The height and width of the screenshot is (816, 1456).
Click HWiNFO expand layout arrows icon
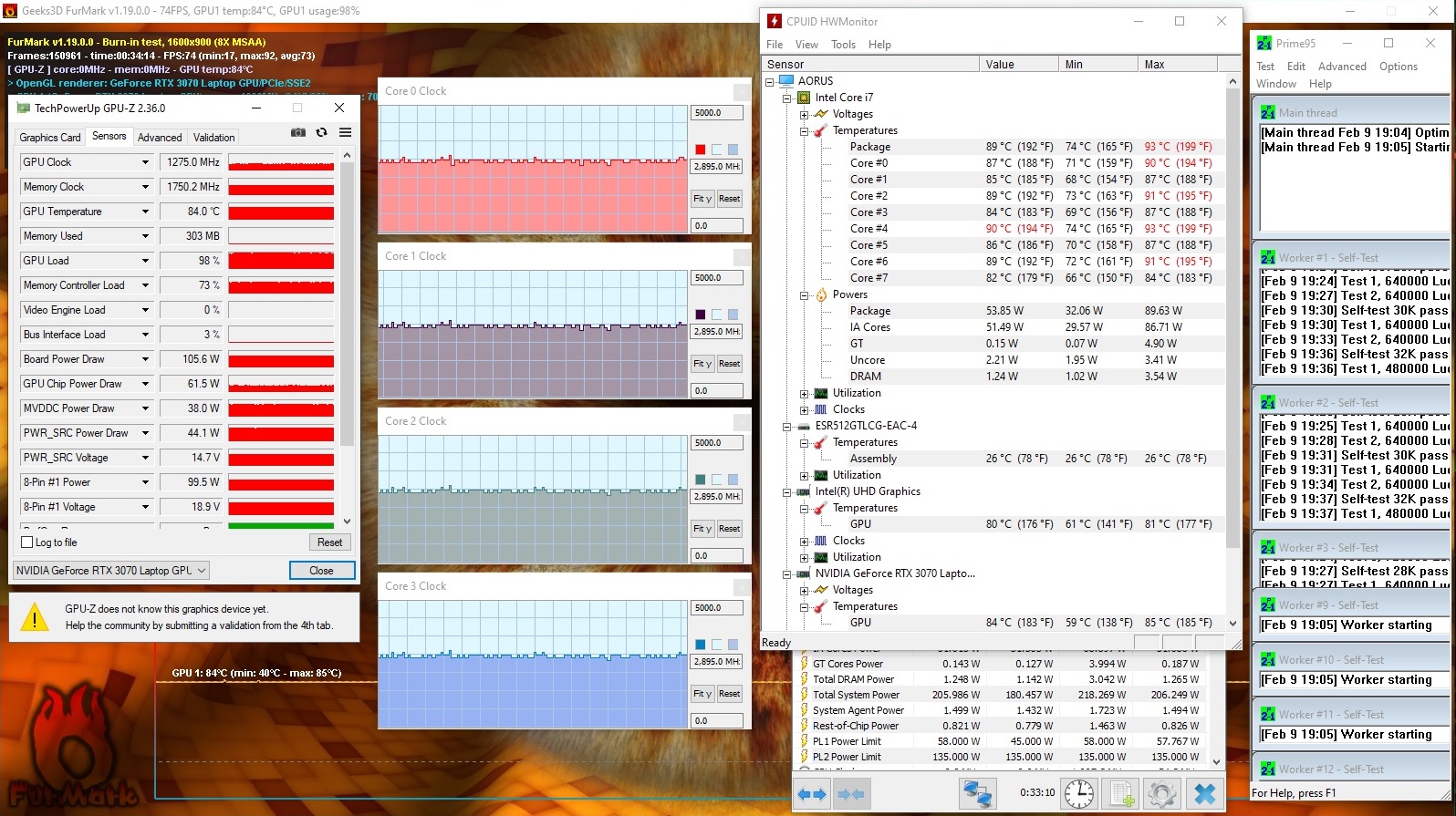(811, 794)
